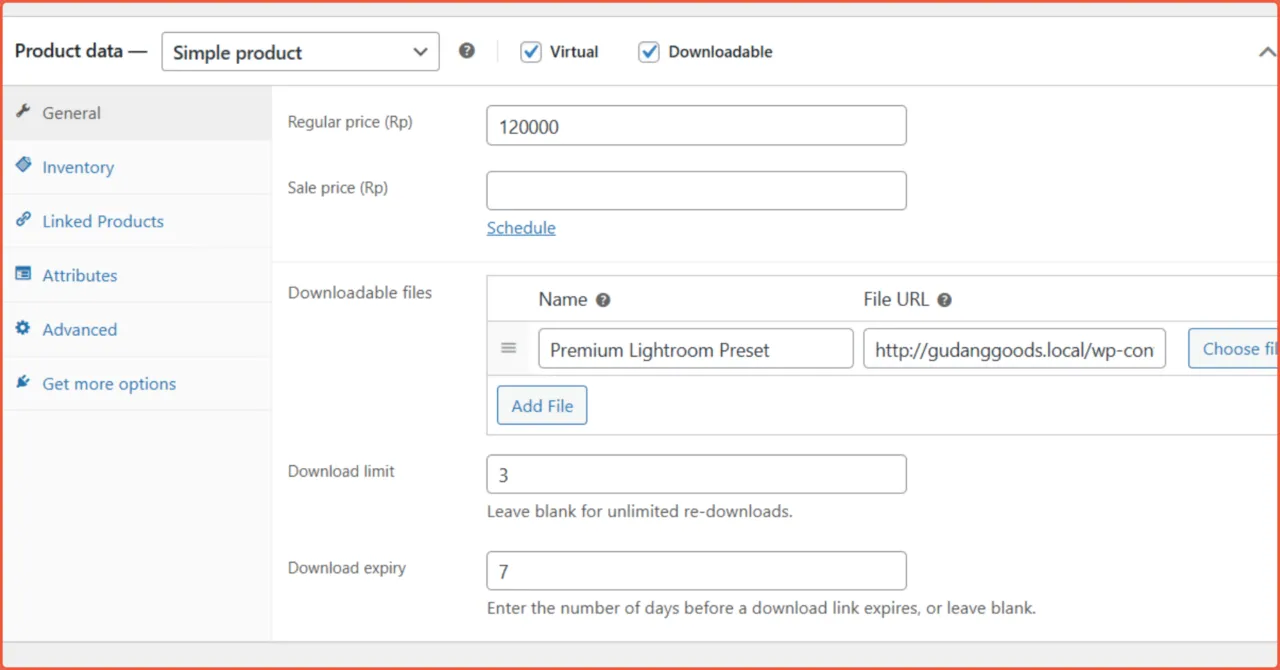The image size is (1280, 670).
Task: Switch to the Advanced tab
Action: [79, 328]
